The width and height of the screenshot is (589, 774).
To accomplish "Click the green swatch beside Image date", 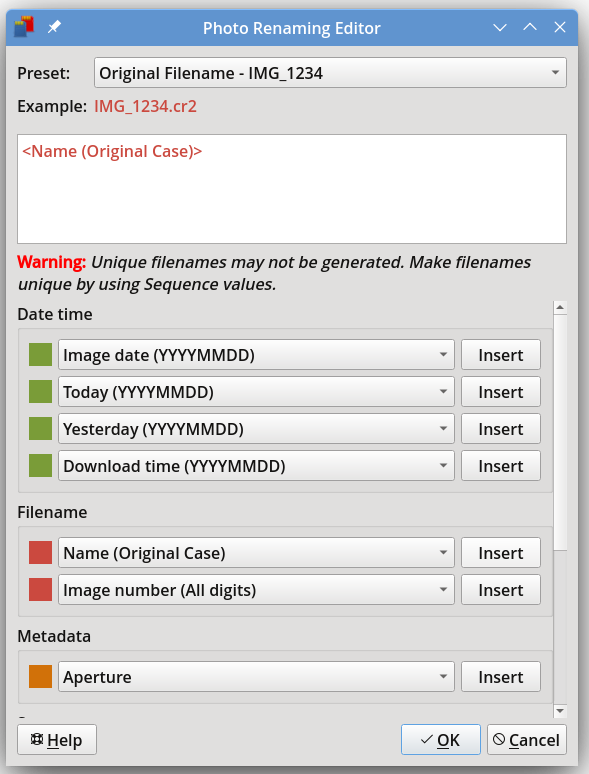I will click(40, 355).
